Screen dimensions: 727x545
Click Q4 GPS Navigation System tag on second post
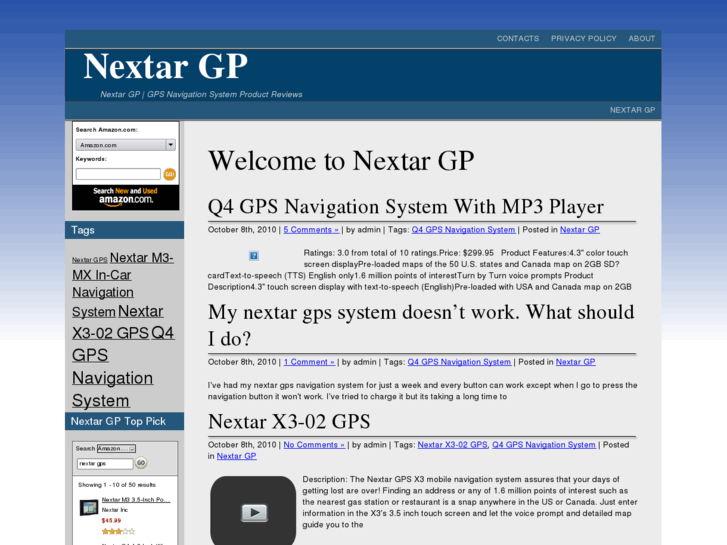click(459, 362)
